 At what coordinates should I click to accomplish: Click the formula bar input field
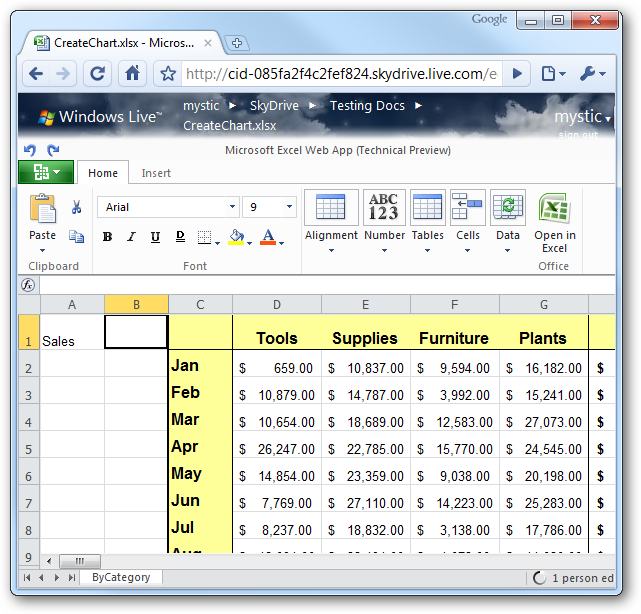(x=327, y=285)
